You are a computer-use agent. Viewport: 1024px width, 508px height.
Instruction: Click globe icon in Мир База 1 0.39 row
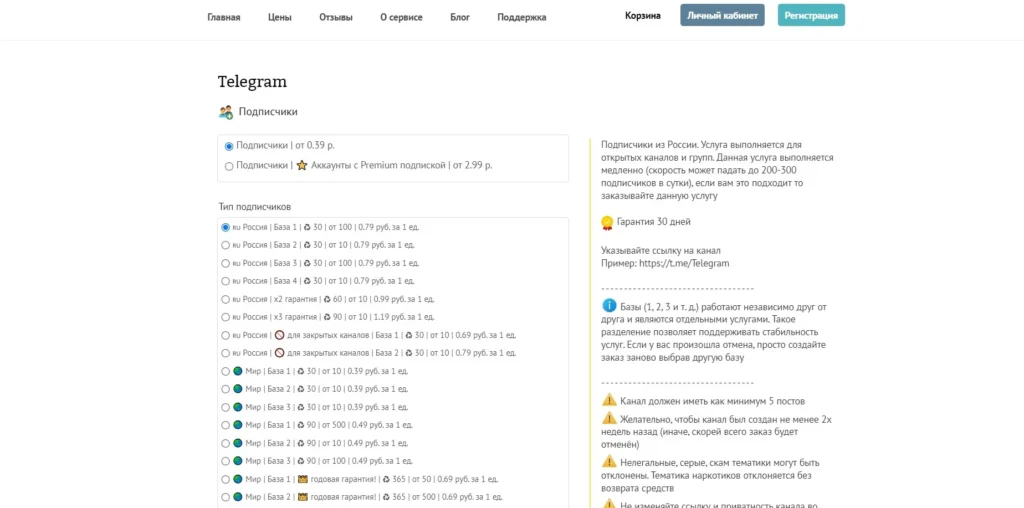[x=238, y=371]
